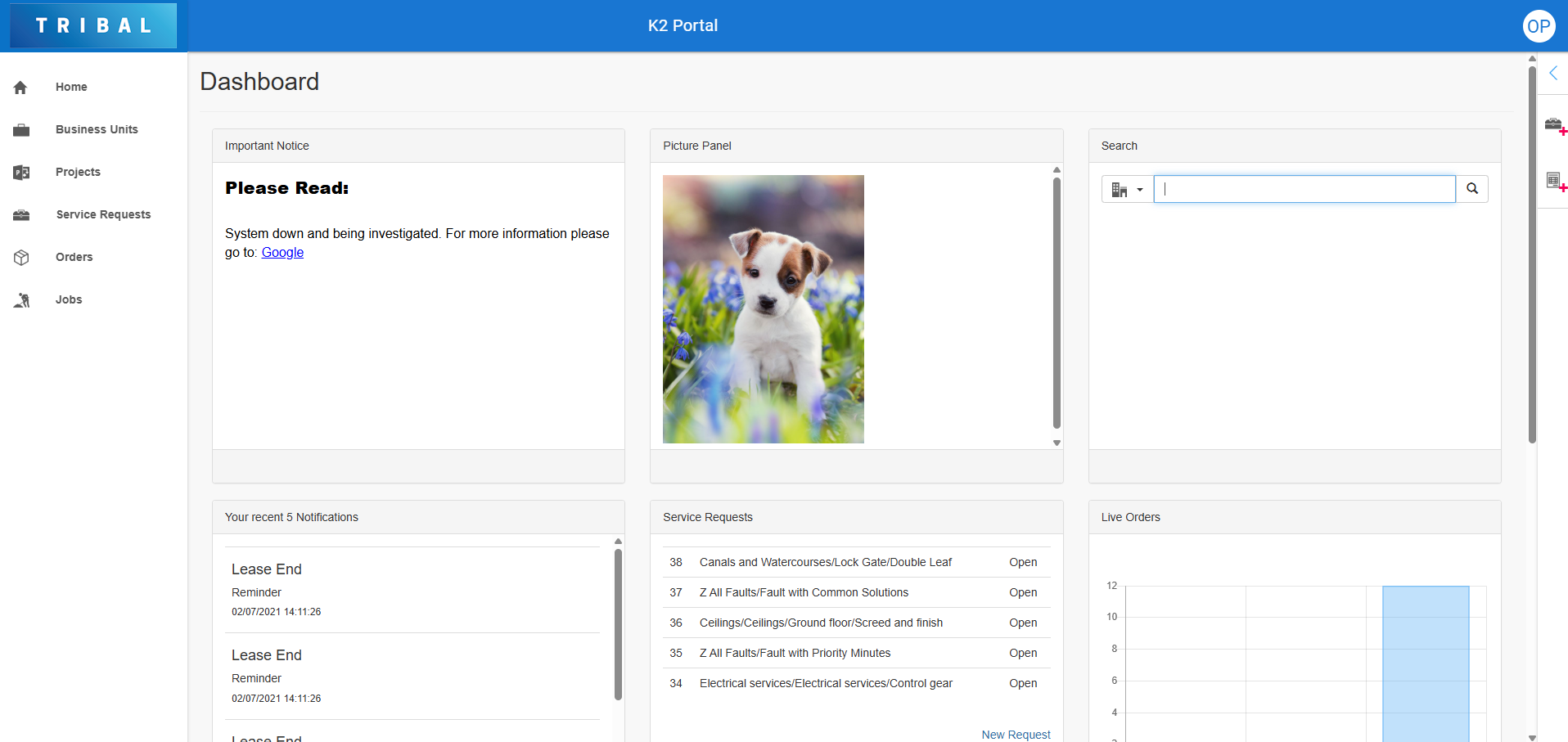
Task: Click the Live Orders panel header
Action: [1295, 517]
